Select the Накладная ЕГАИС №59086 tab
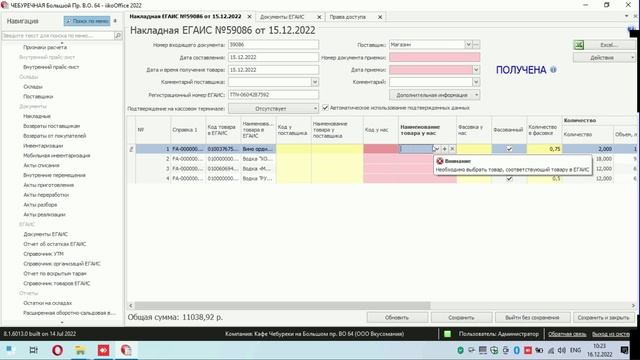 (x=185, y=16)
